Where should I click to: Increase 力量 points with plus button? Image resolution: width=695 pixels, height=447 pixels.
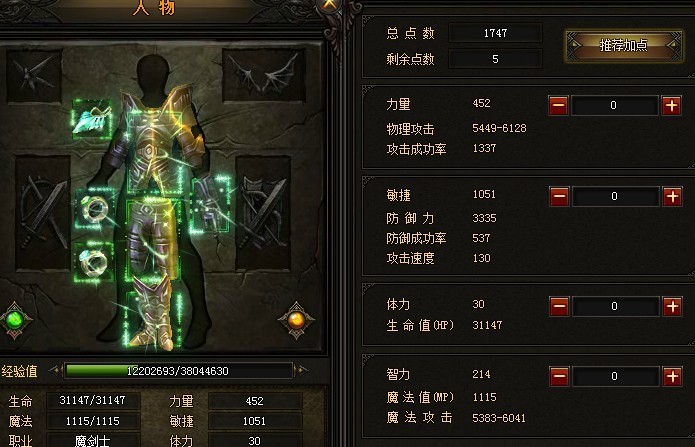[x=672, y=106]
